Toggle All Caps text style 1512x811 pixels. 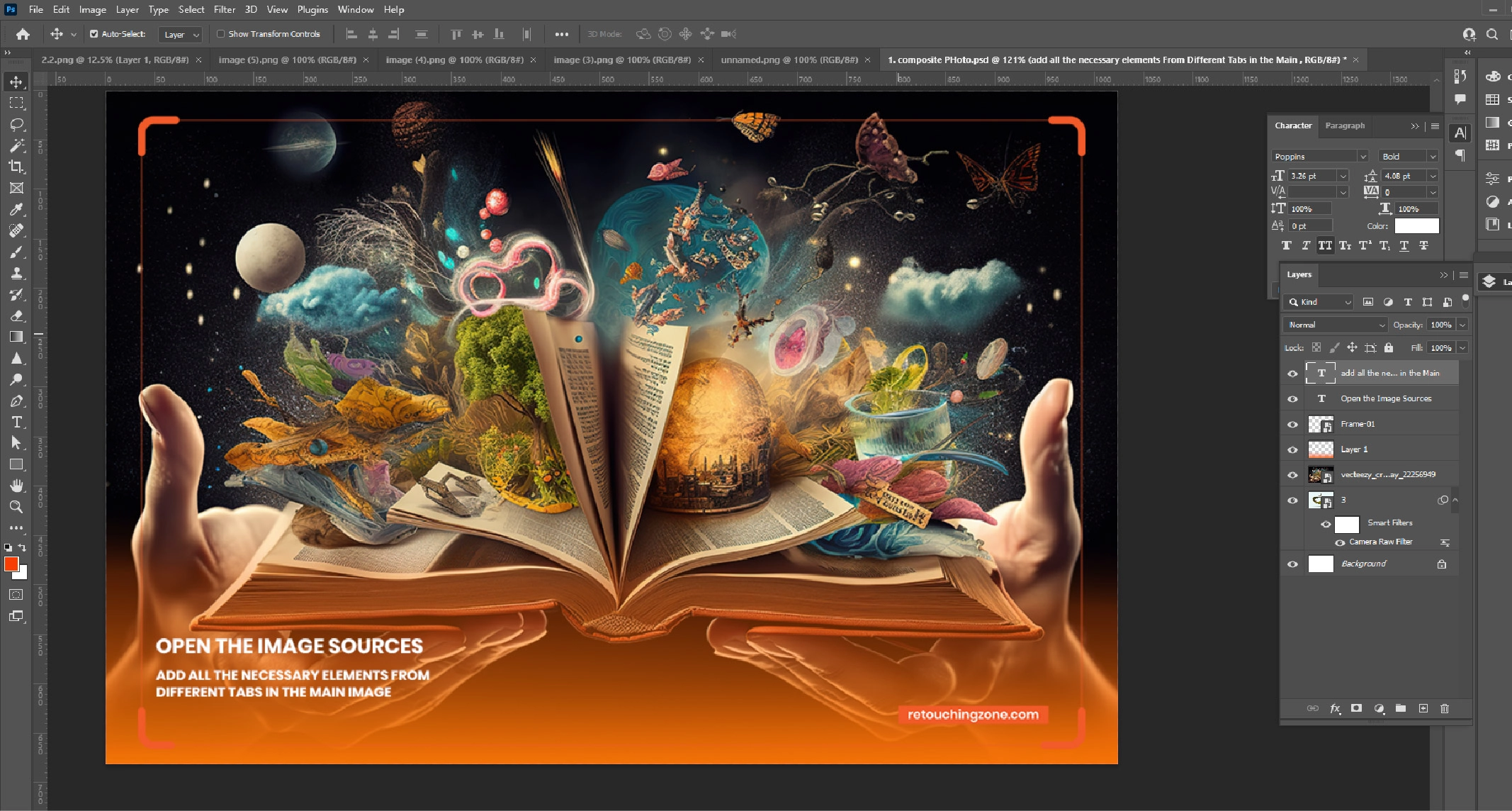(x=1325, y=245)
